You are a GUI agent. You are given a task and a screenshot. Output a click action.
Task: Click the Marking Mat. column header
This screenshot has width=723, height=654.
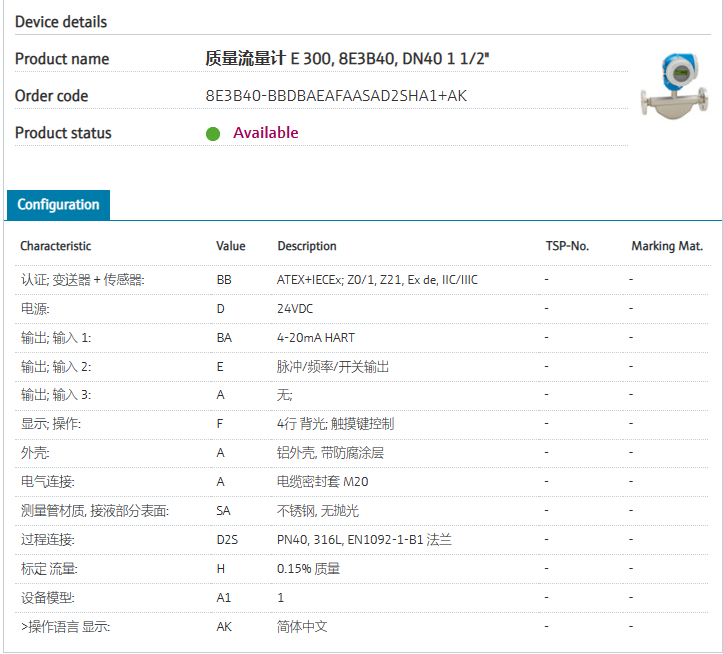coord(667,246)
